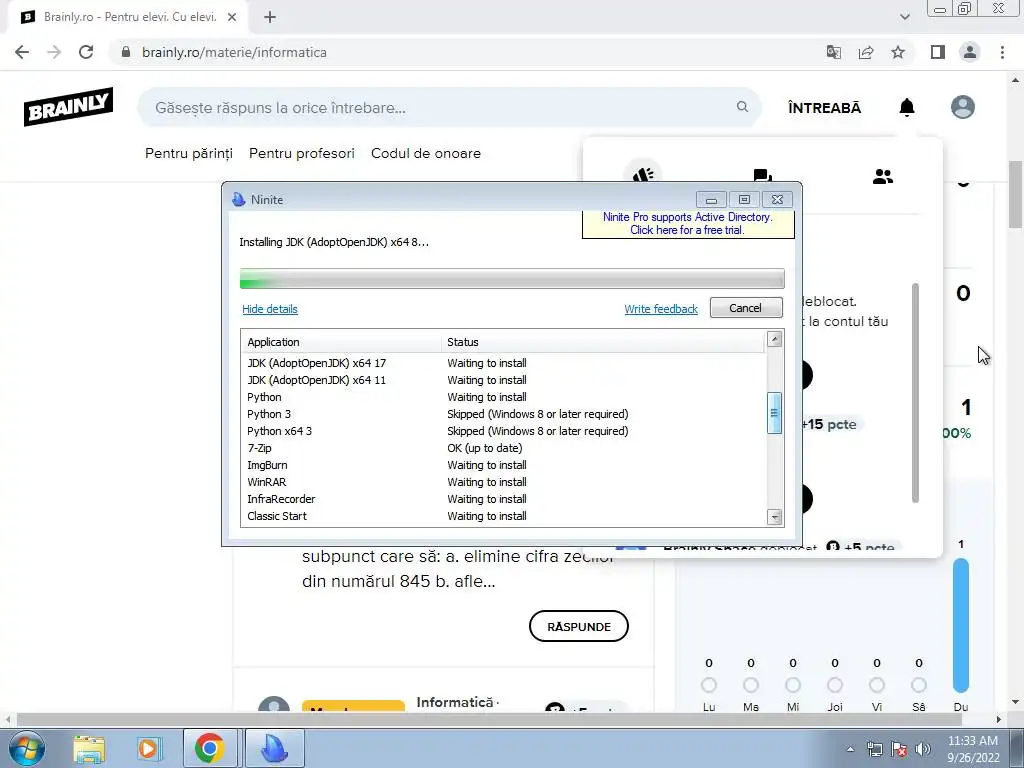The width and height of the screenshot is (1024, 768).
Task: Click Ninite list scroll up arrow
Action: tap(774, 339)
